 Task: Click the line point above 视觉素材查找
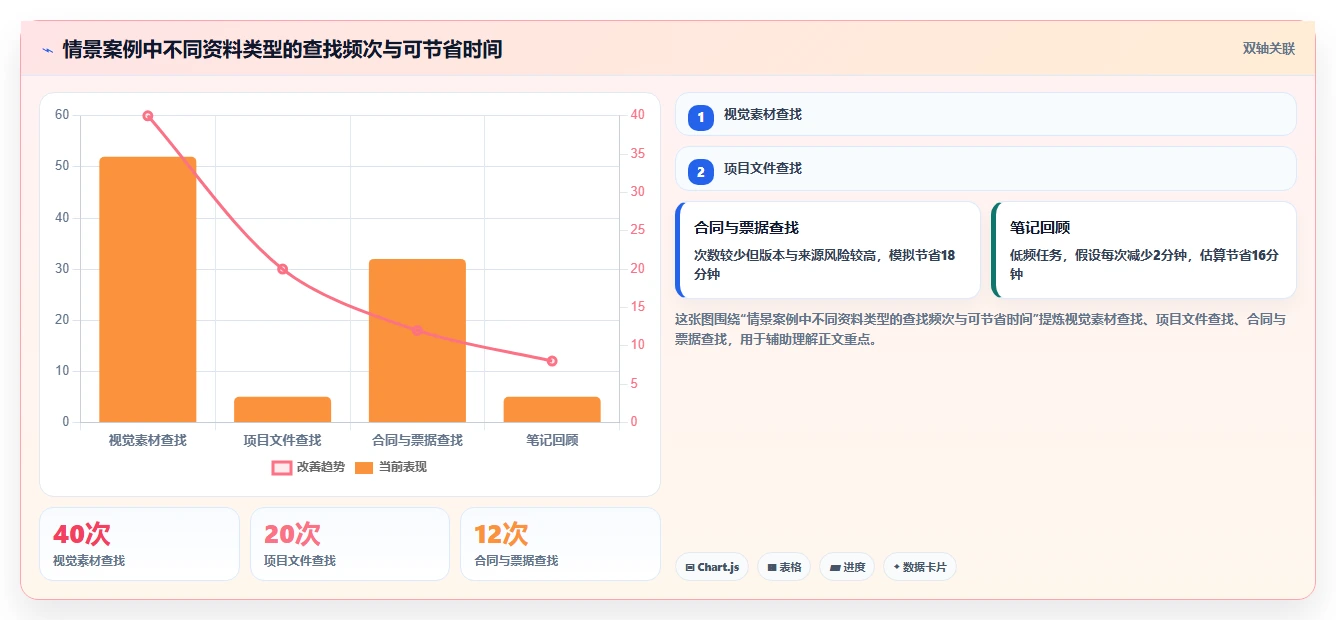pos(148,116)
